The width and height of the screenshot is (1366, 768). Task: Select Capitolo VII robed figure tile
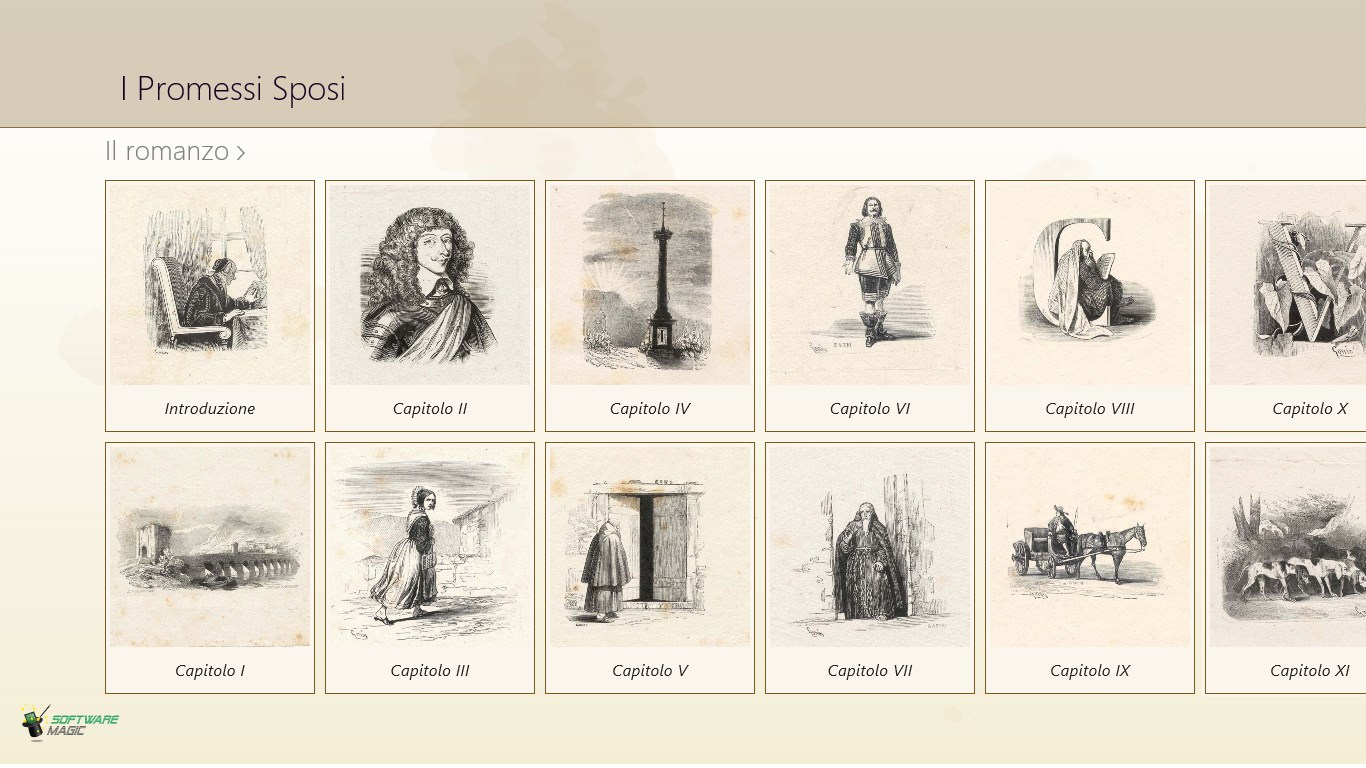click(x=870, y=568)
